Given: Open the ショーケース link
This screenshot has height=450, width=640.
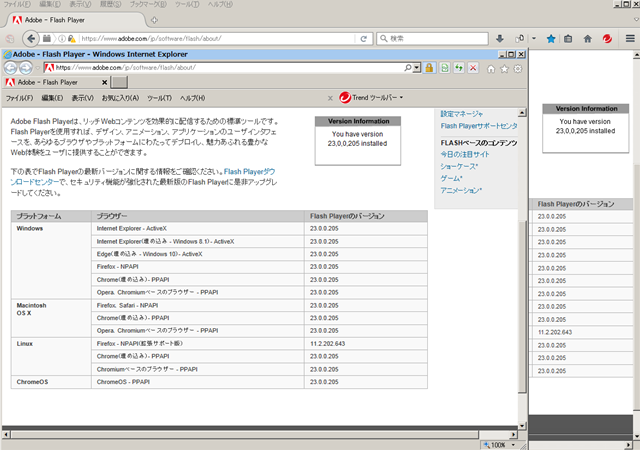Looking at the screenshot, I should [459, 167].
